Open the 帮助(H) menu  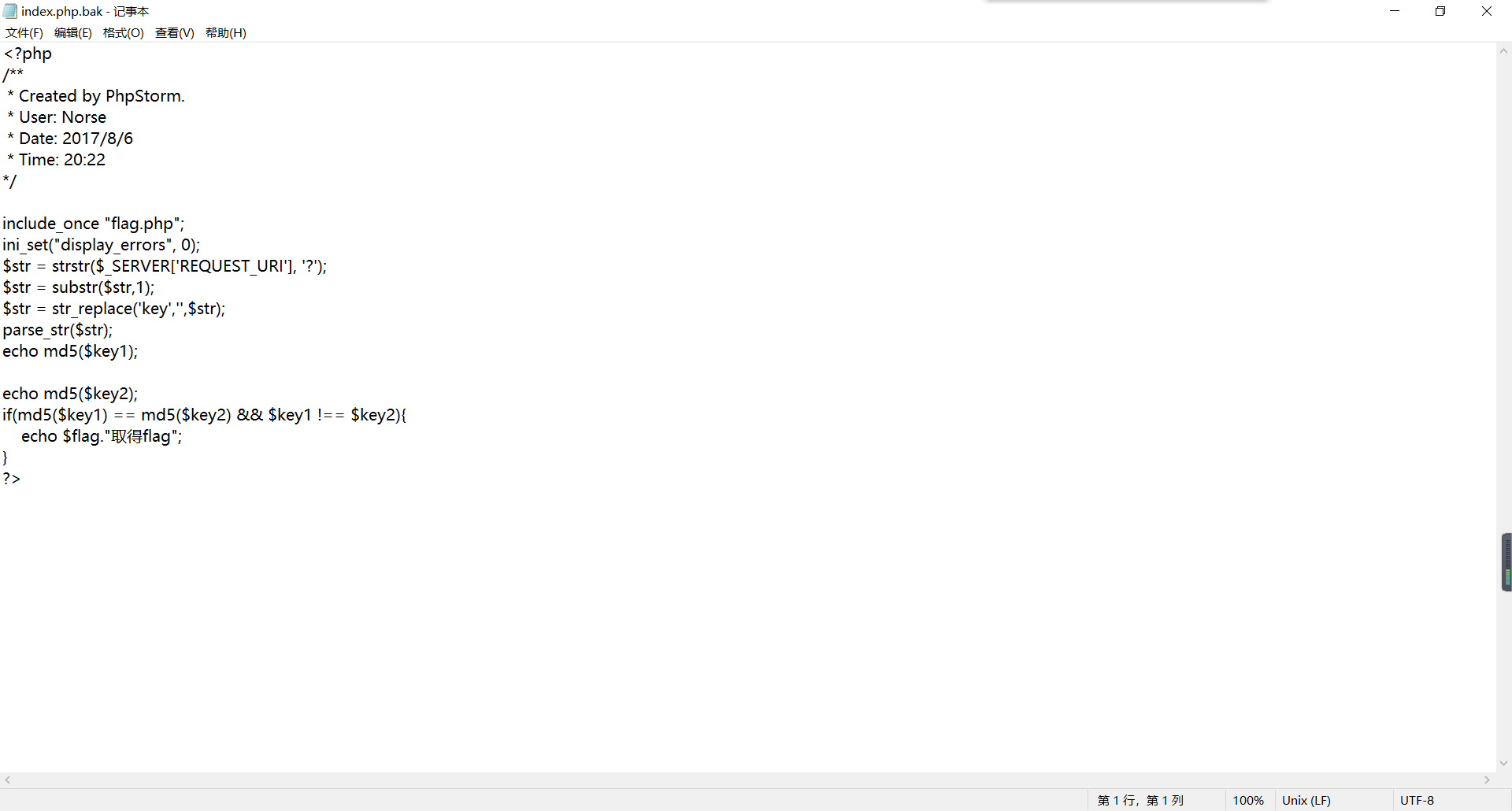226,33
